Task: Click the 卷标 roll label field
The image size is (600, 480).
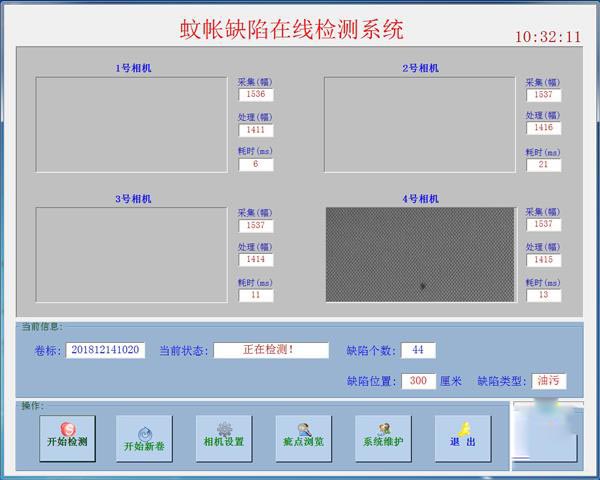Action: pos(105,350)
